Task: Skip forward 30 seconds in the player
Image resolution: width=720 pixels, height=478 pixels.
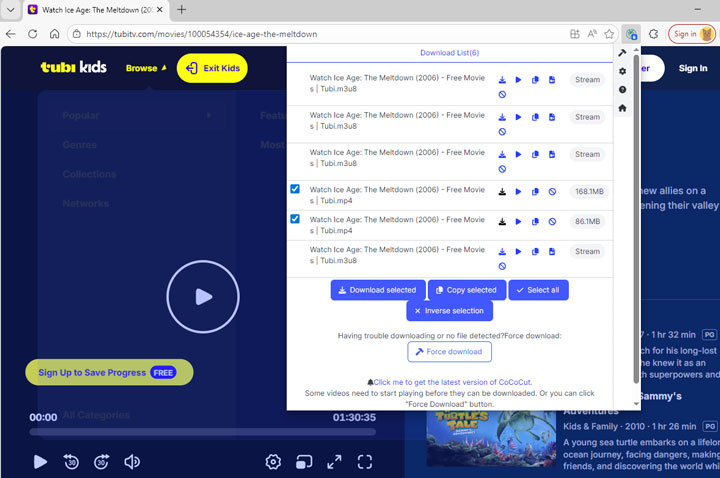Action: tap(101, 462)
